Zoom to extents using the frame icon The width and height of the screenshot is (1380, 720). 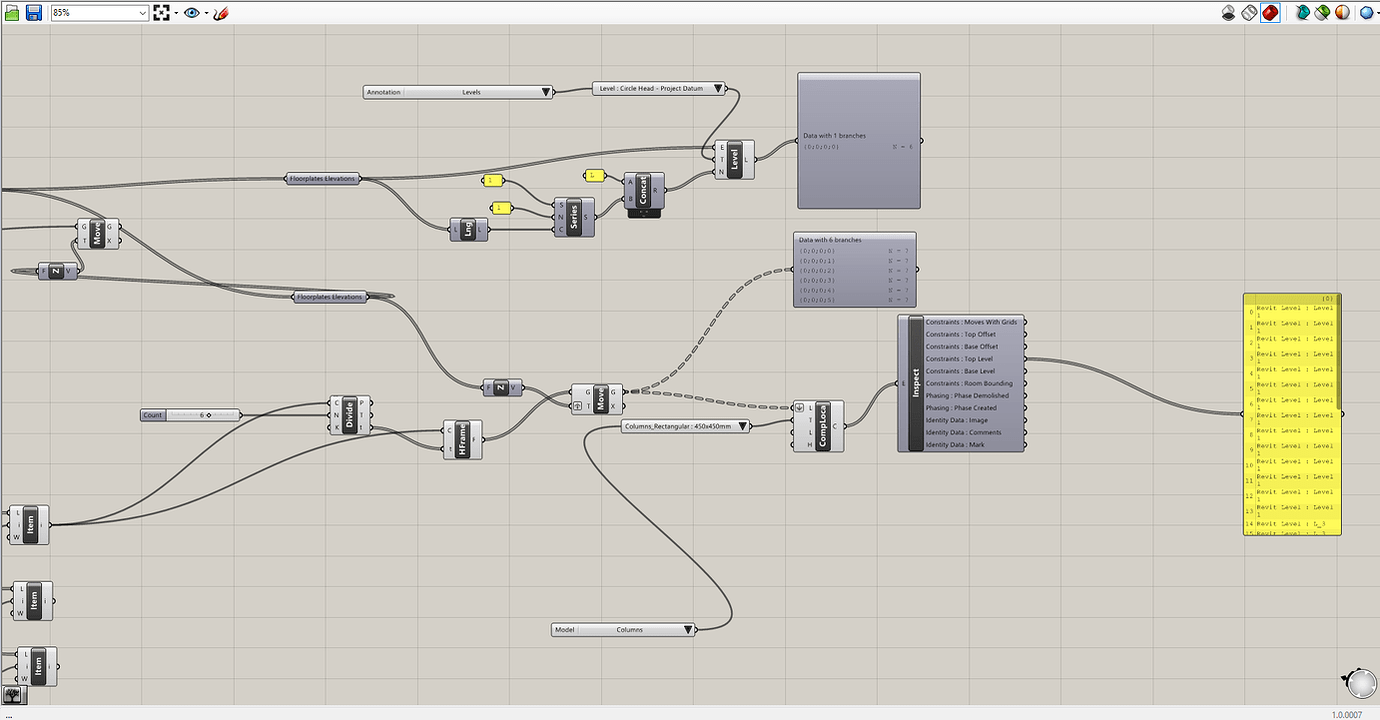pyautogui.click(x=162, y=13)
